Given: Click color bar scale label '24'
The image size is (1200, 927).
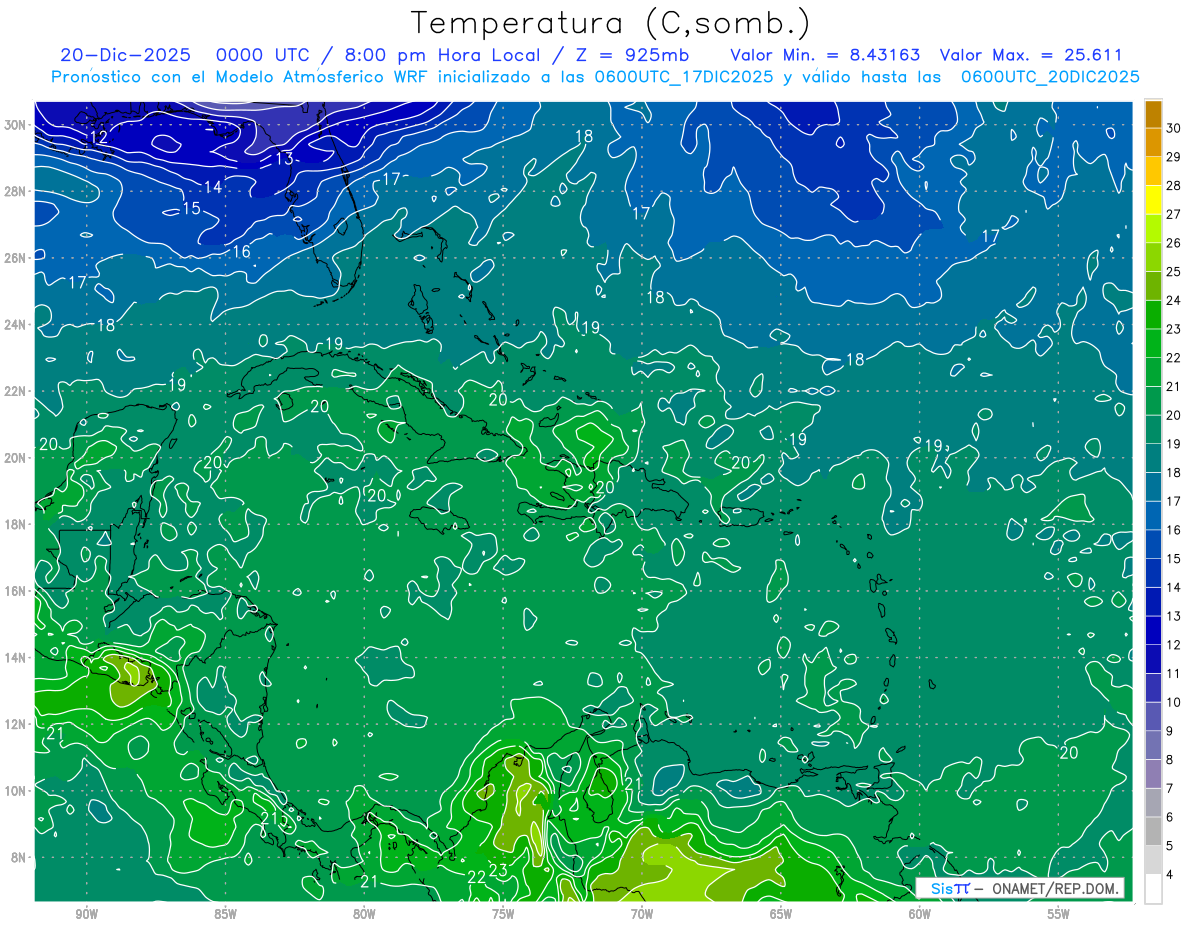Looking at the screenshot, I should [1173, 300].
